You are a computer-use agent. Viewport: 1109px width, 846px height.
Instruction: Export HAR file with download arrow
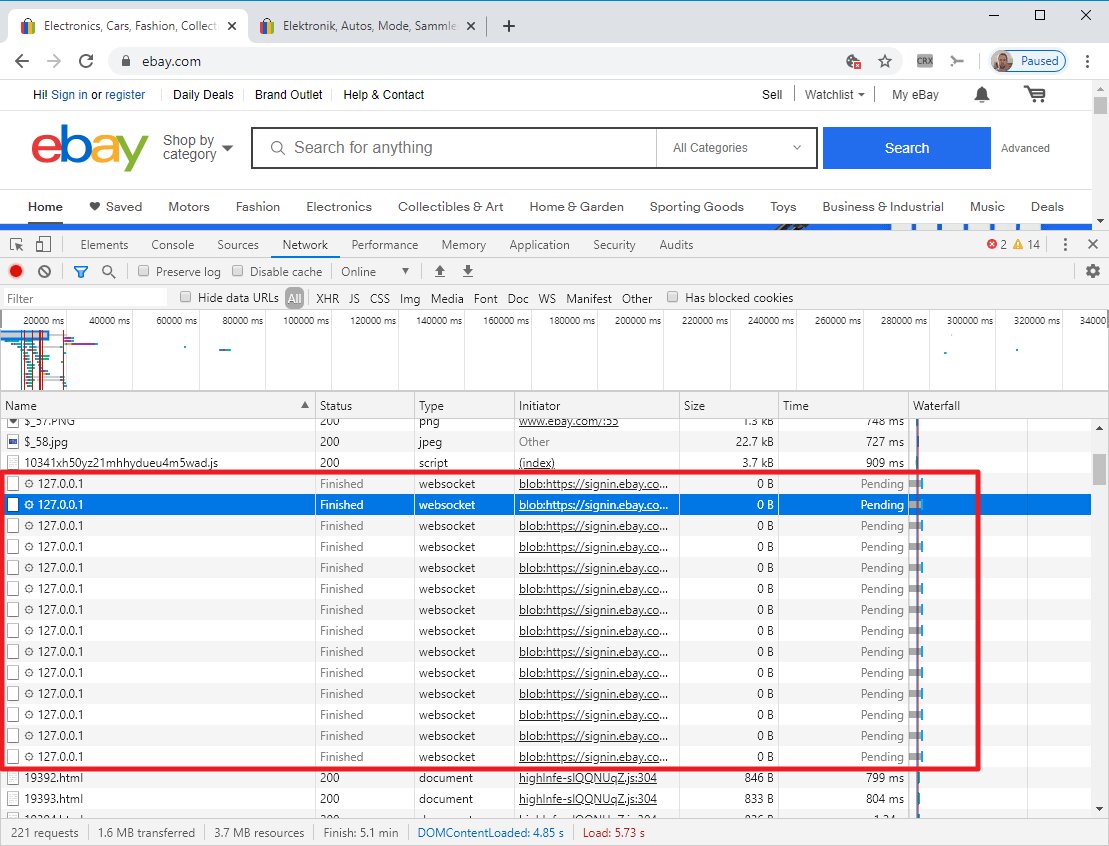point(468,272)
